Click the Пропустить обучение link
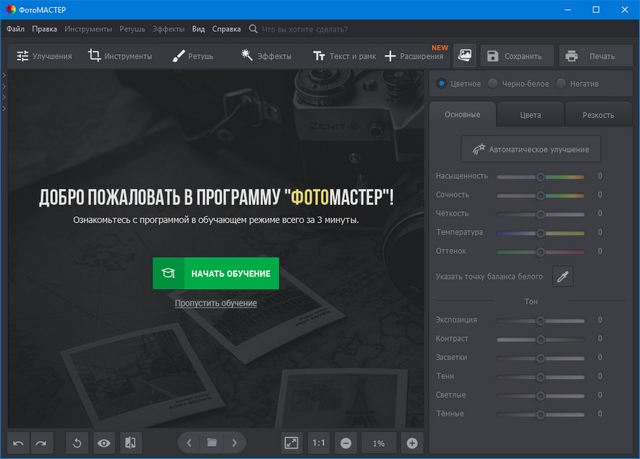Image resolution: width=640 pixels, height=459 pixels. click(216, 303)
